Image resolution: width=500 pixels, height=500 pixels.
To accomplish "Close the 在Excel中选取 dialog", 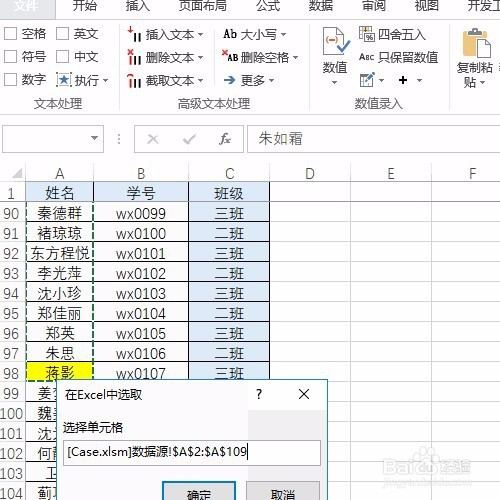I will [x=304, y=394].
